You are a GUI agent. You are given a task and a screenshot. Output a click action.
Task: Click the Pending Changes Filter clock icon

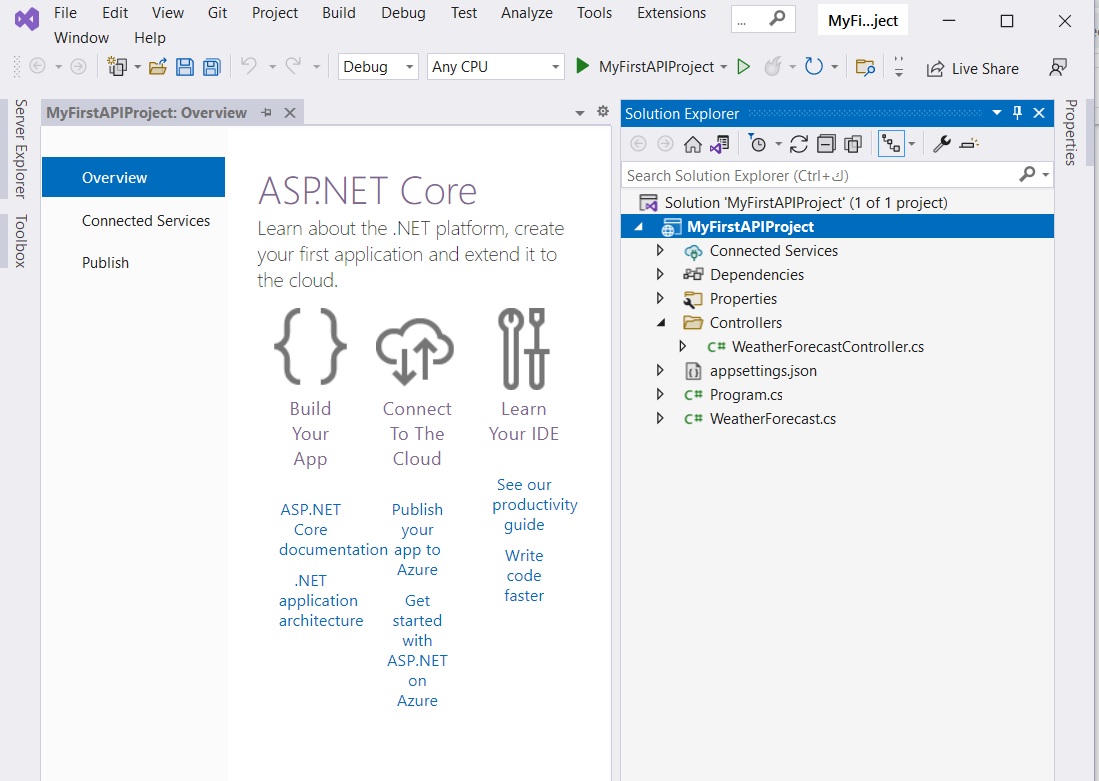point(758,144)
